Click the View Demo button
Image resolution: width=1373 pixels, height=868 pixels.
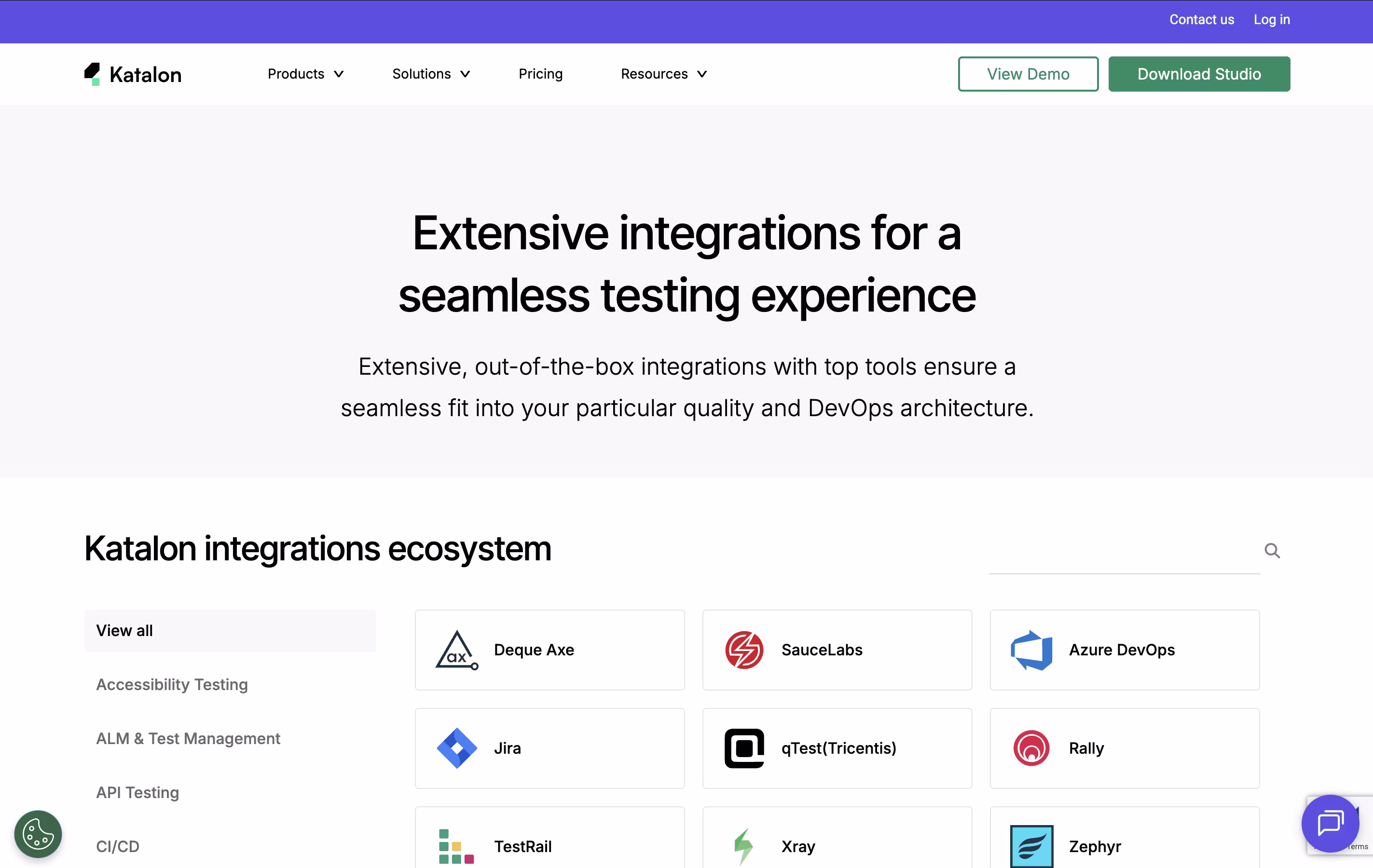1028,74
